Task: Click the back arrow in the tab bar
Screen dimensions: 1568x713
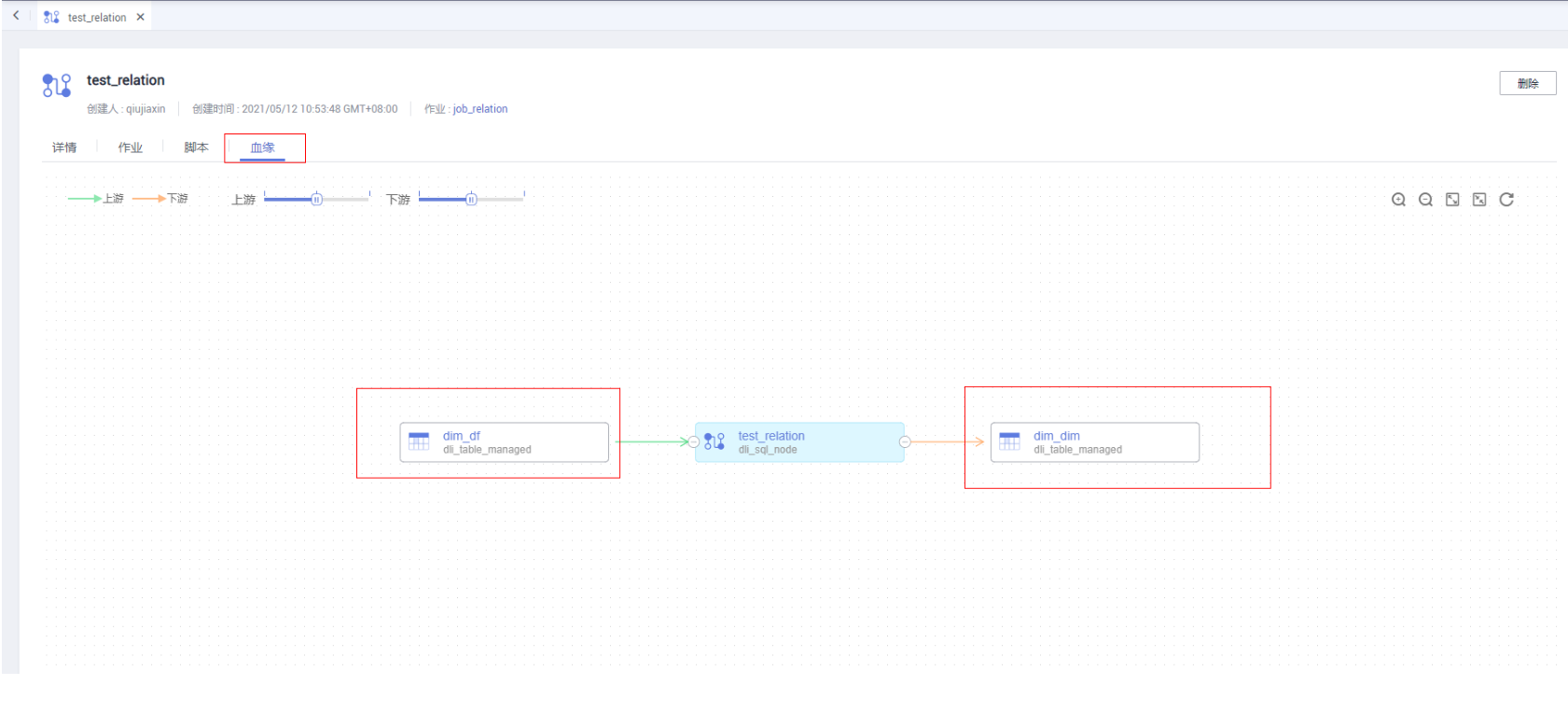Action: click(x=16, y=16)
